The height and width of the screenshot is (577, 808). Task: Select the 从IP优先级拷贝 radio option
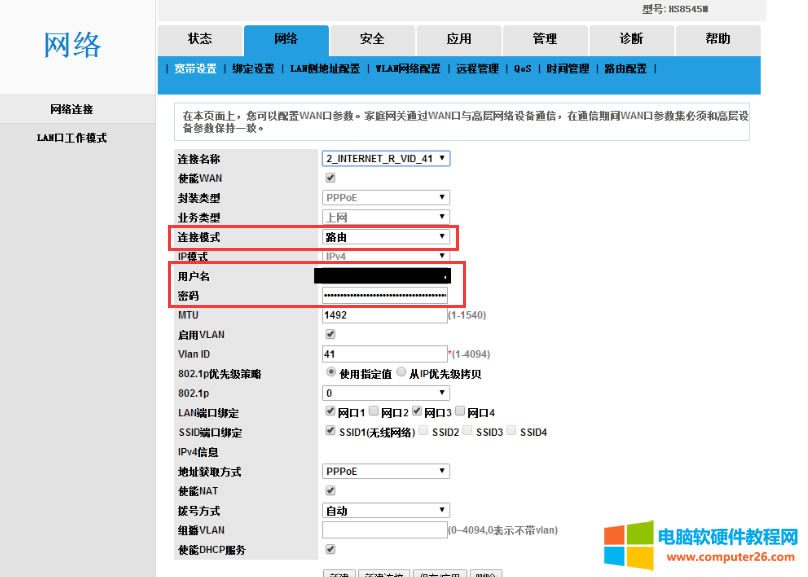(x=402, y=373)
